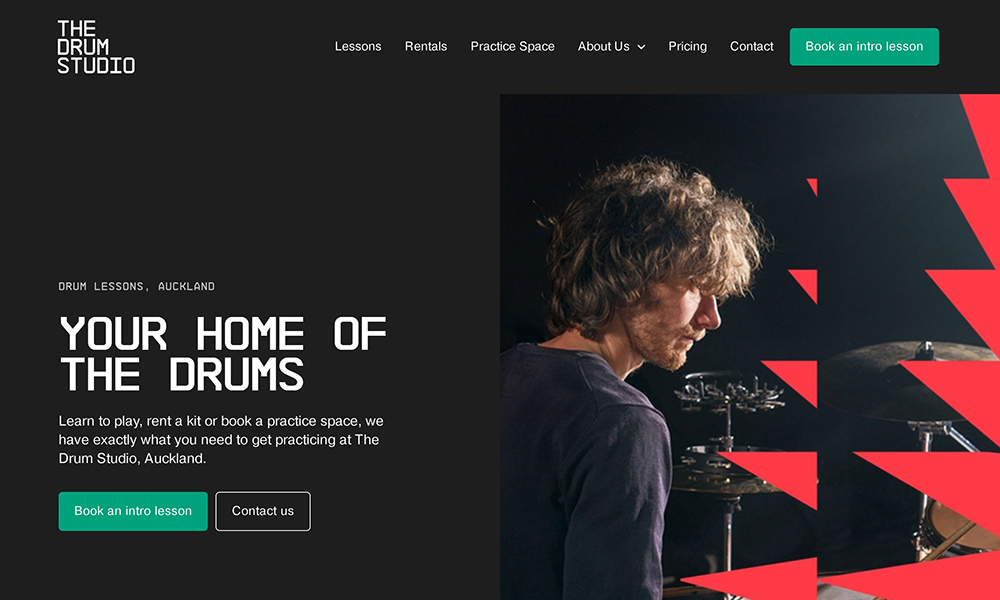Click The Drum Studio logo
This screenshot has height=600, width=1000.
pyautogui.click(x=96, y=47)
